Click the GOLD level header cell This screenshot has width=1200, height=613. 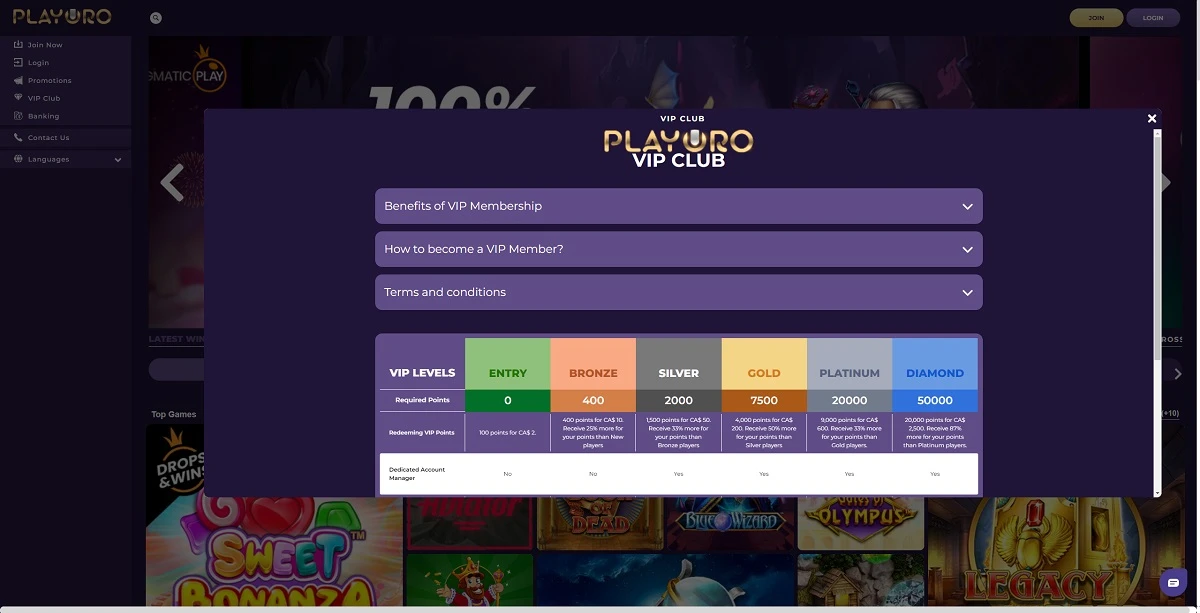pos(764,363)
